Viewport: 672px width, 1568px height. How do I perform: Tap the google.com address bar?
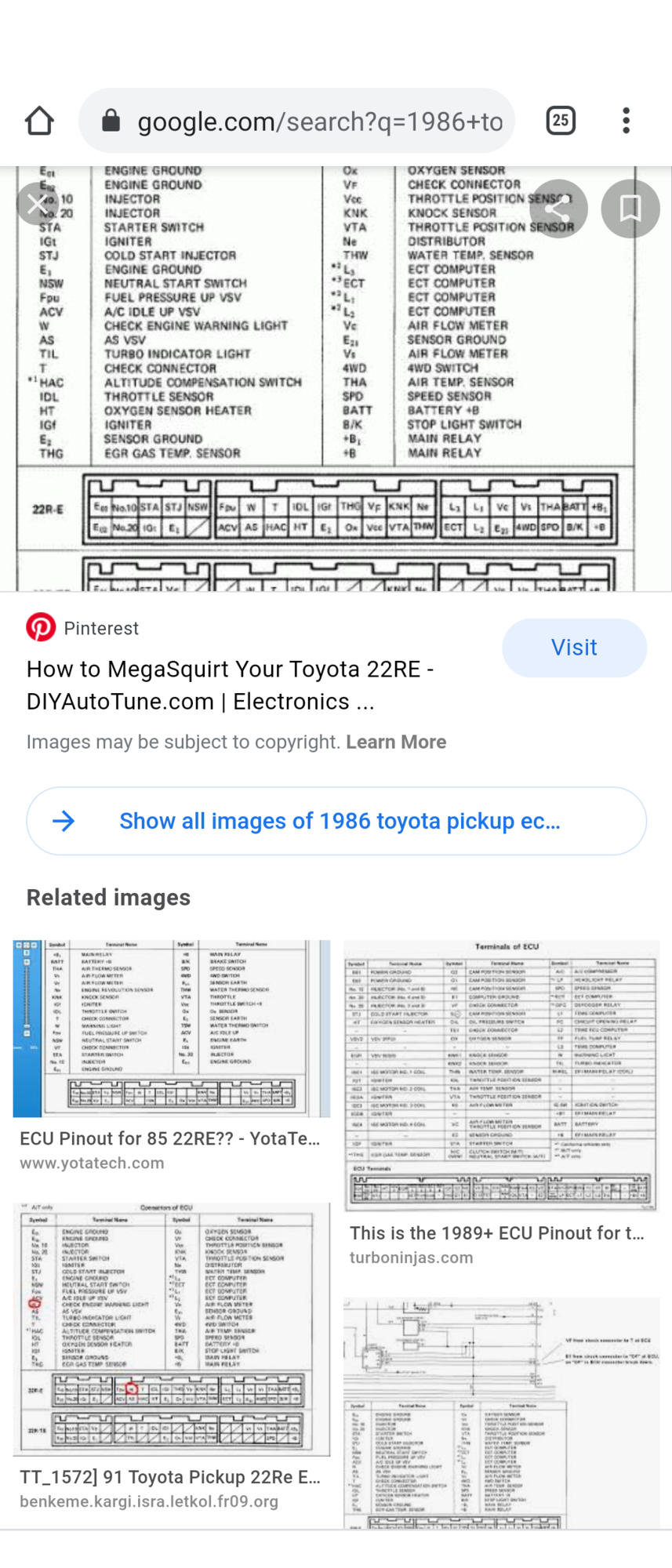(314, 122)
